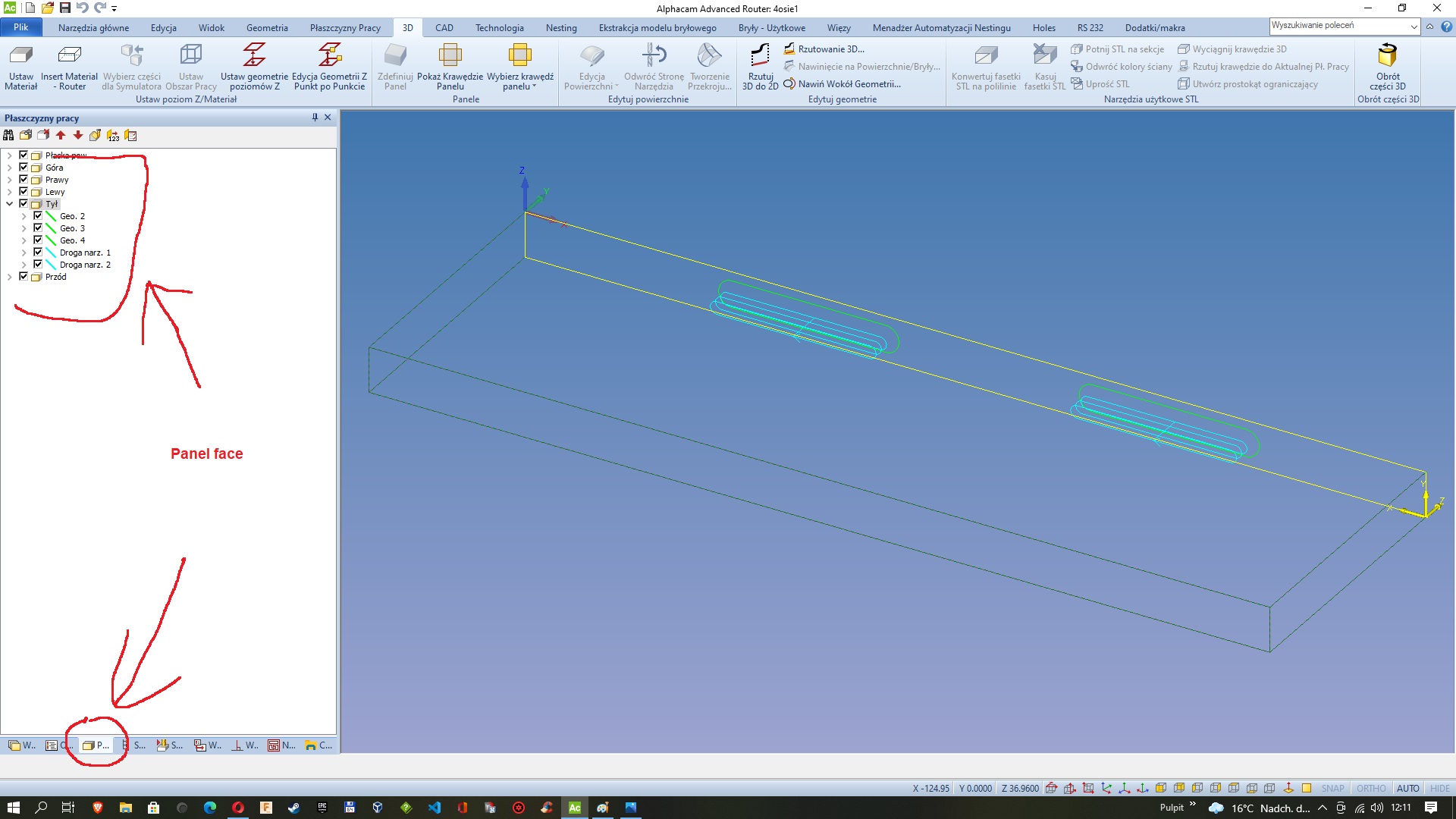Image resolution: width=1456 pixels, height=819 pixels.
Task: Open Windows Start menu
Action: click(14, 808)
